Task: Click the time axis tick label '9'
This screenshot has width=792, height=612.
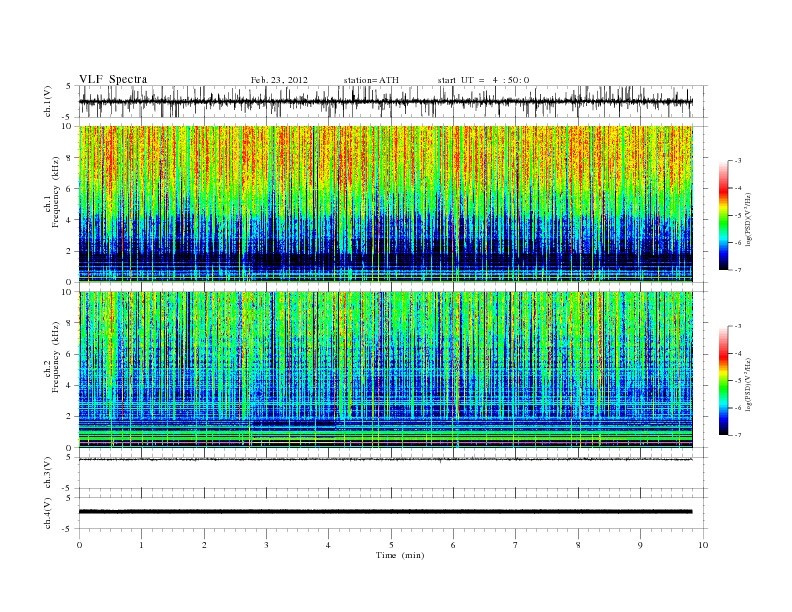Action: point(640,545)
